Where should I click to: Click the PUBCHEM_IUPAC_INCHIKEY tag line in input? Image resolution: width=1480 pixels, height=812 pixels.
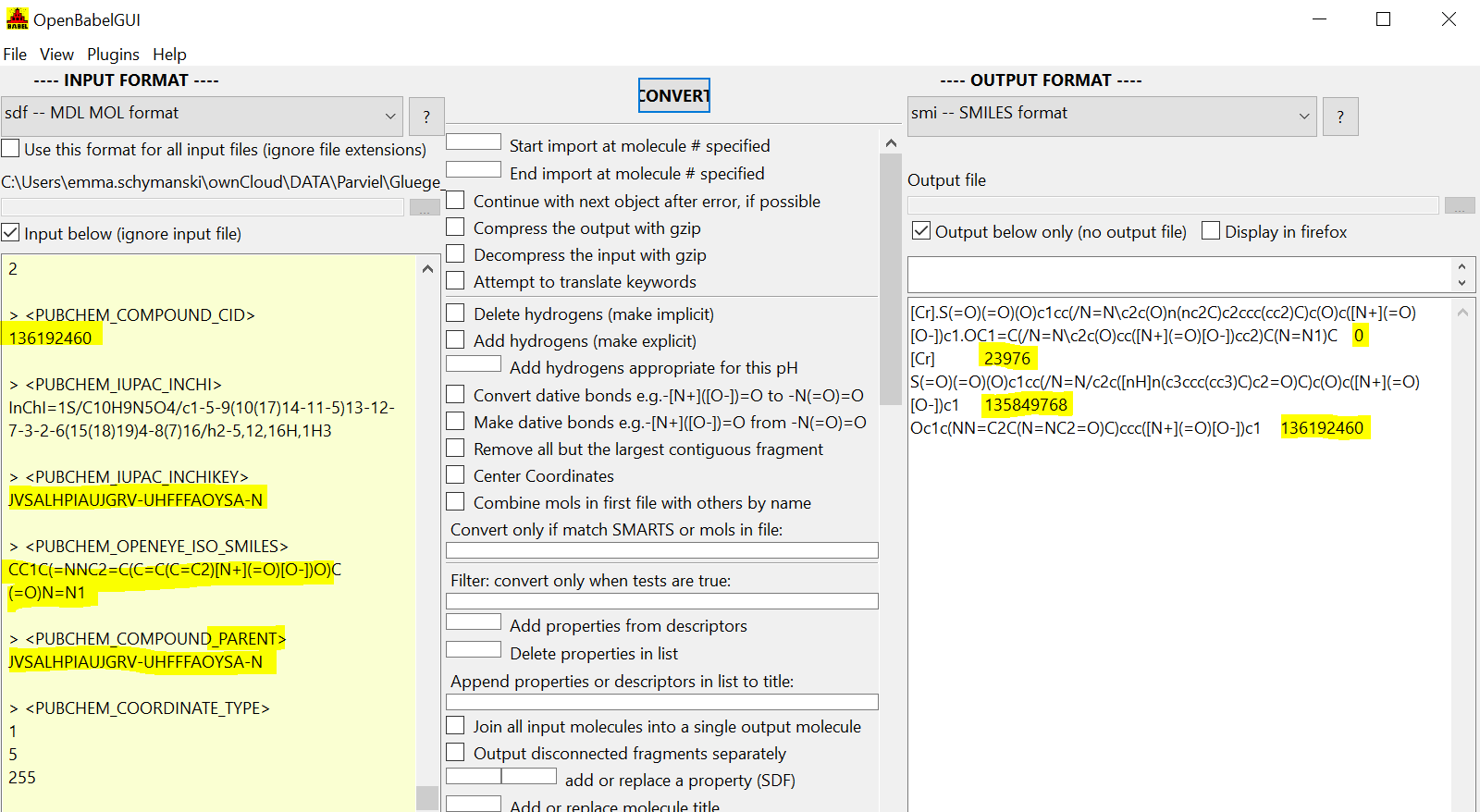[129, 476]
